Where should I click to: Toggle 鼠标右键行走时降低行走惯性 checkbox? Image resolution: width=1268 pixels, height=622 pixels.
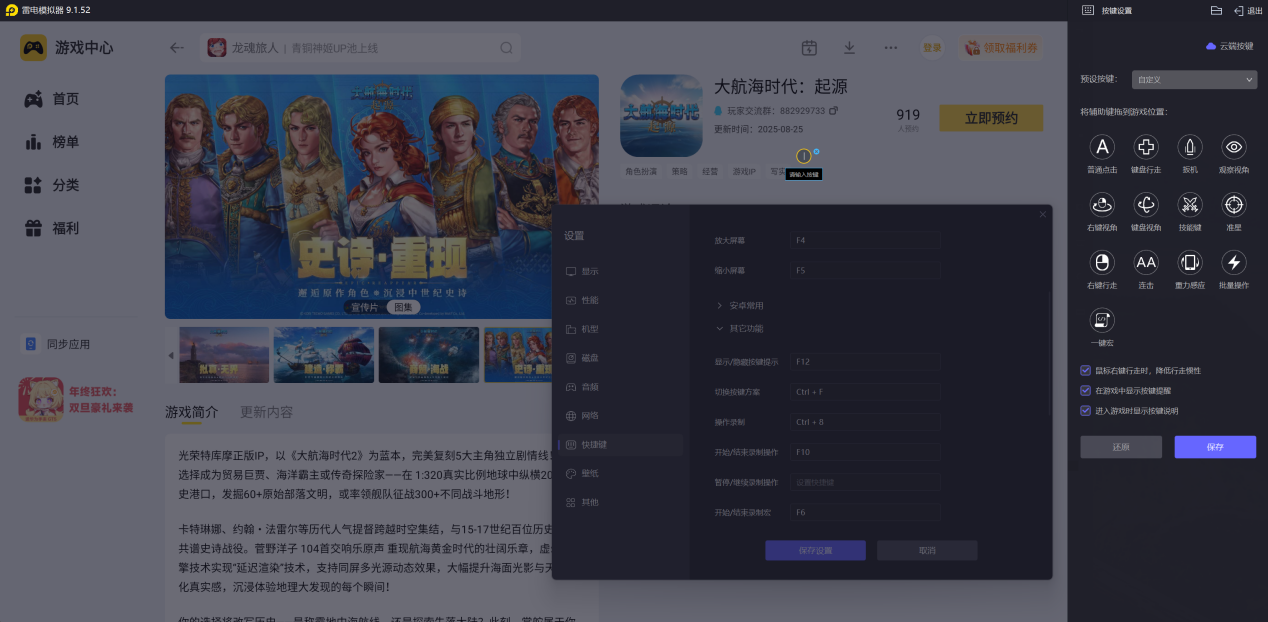coord(1086,370)
